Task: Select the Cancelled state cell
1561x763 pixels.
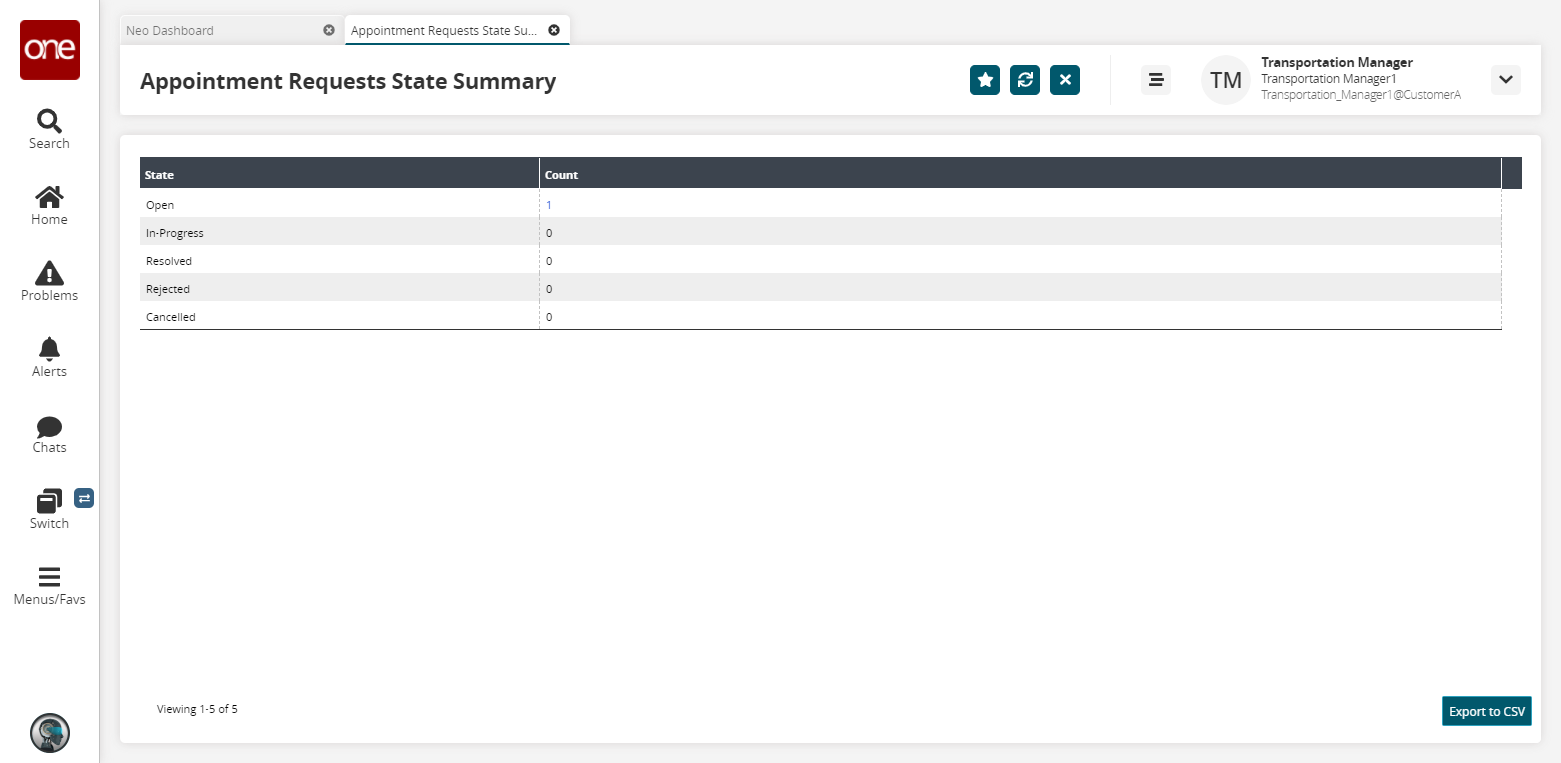Action: click(339, 316)
